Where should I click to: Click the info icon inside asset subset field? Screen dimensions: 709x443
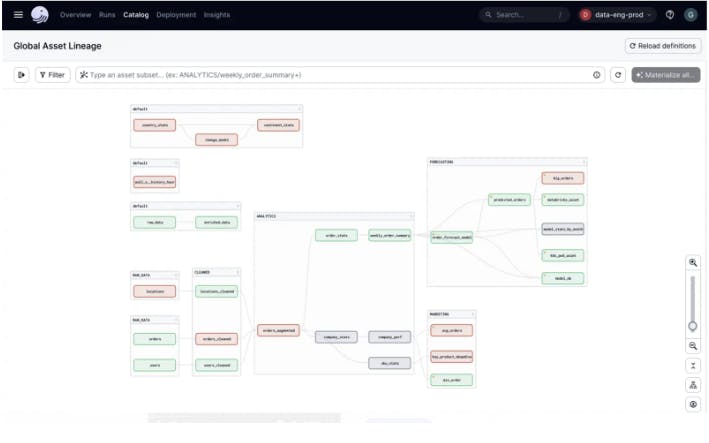pos(597,75)
